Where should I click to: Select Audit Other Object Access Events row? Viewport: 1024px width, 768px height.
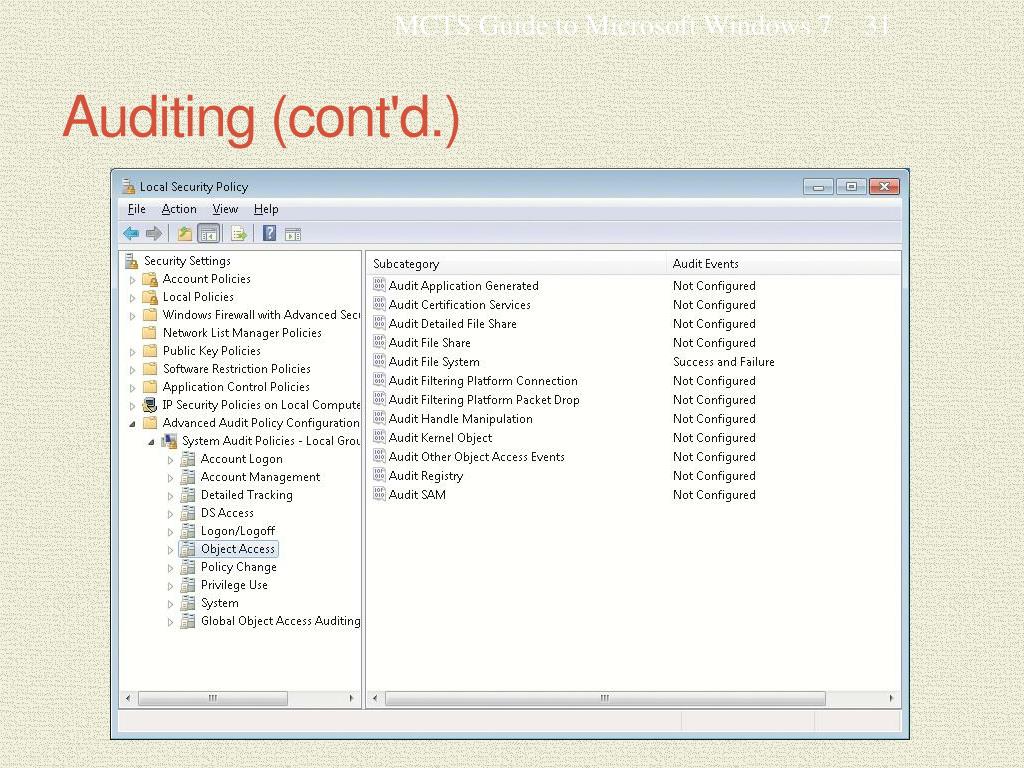pos(476,457)
